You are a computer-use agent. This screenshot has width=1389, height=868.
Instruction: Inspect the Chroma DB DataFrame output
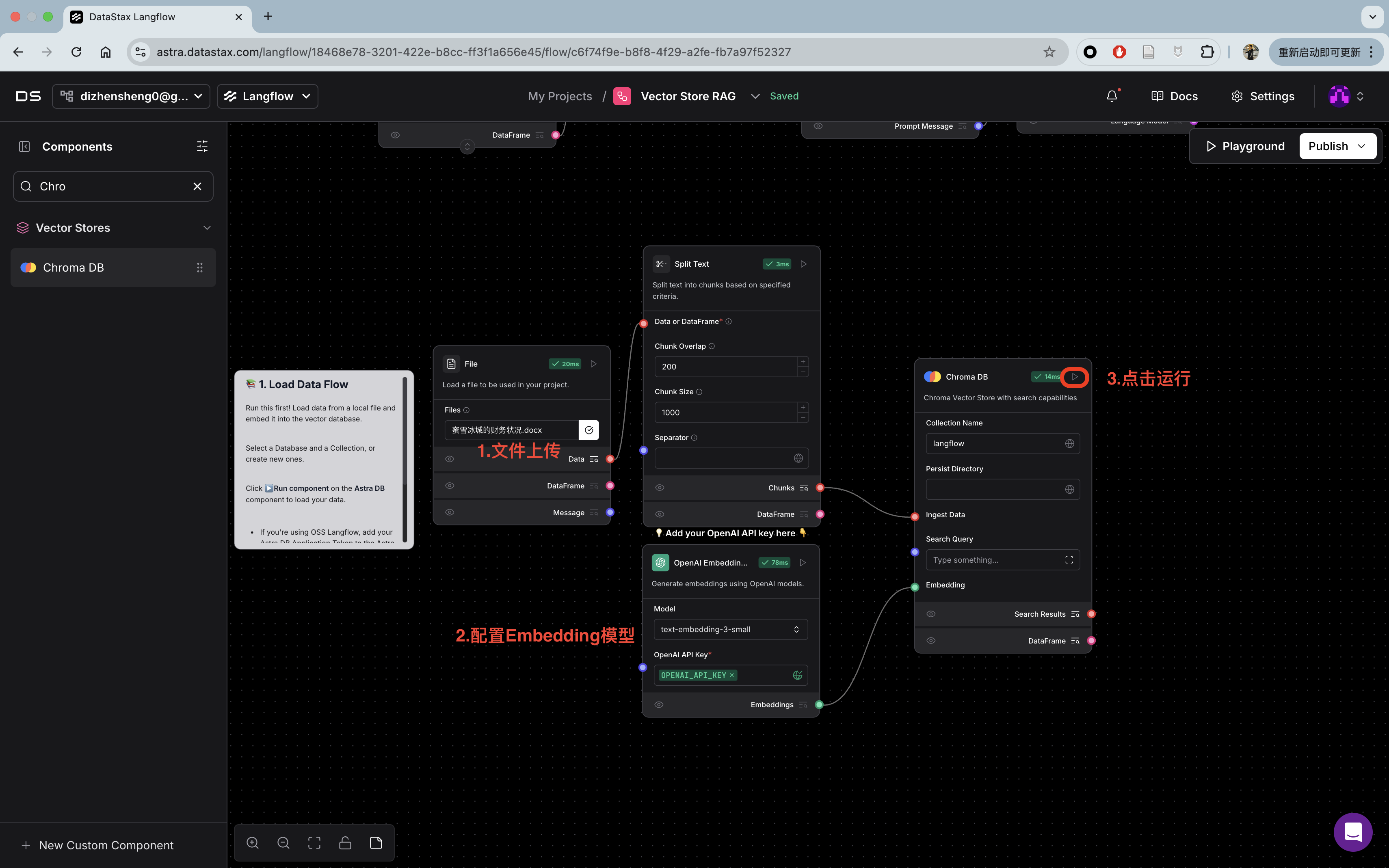(x=1075, y=641)
